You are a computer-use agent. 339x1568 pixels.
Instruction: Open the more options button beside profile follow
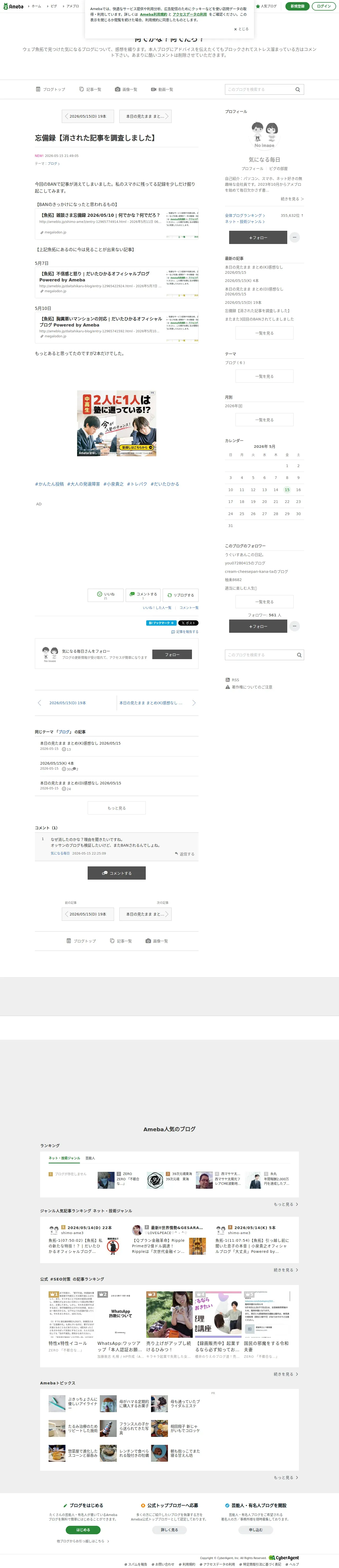[x=294, y=237]
